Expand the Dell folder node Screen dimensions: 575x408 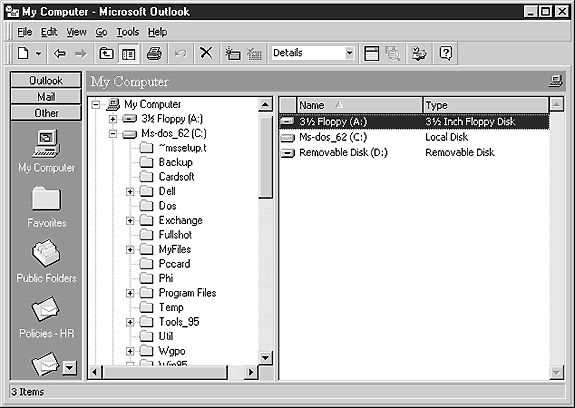tap(130, 192)
